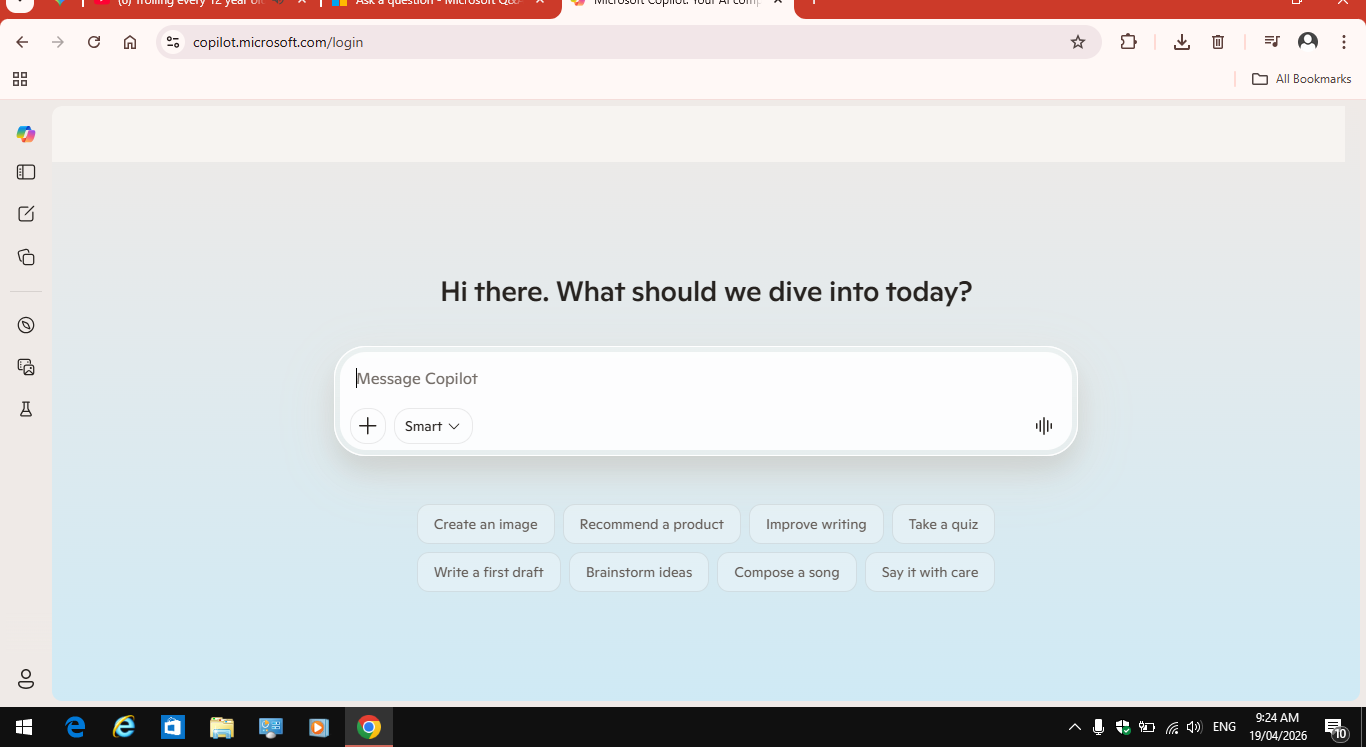The width and height of the screenshot is (1366, 747).
Task: Start voice mode with the waveform icon
Action: (x=1044, y=426)
